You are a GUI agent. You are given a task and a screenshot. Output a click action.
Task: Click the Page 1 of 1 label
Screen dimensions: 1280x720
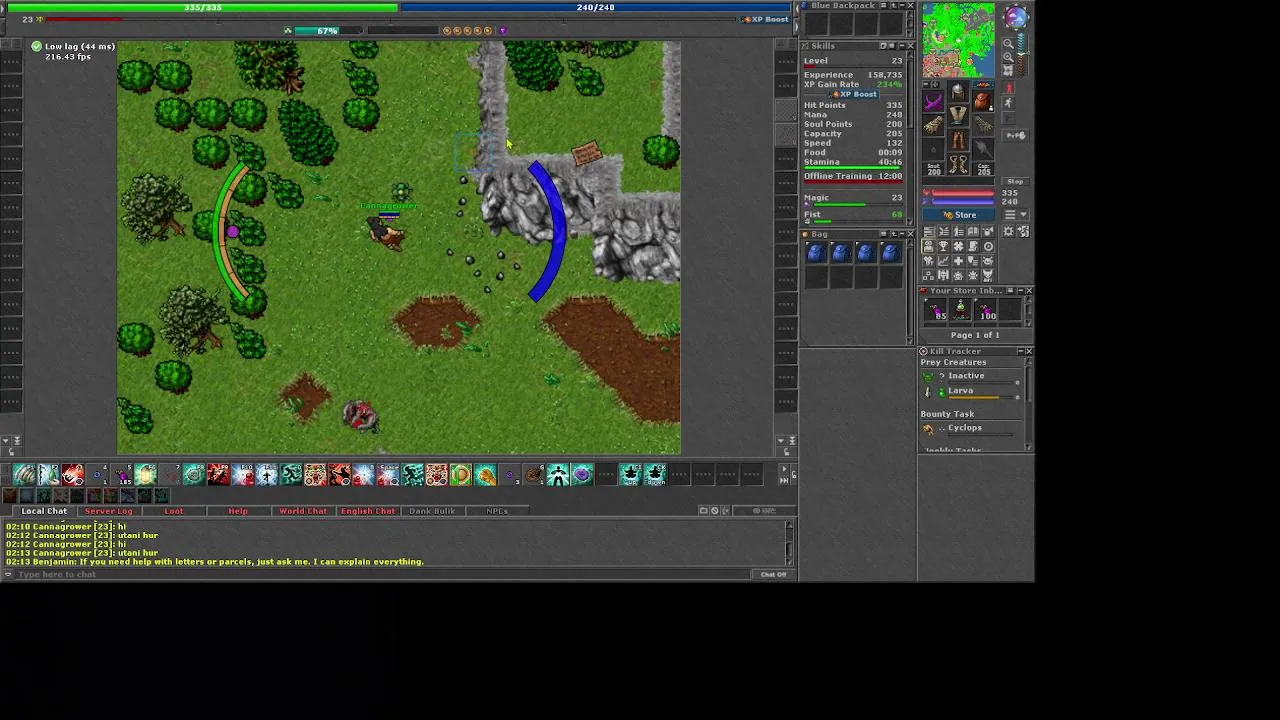pyautogui.click(x=975, y=335)
